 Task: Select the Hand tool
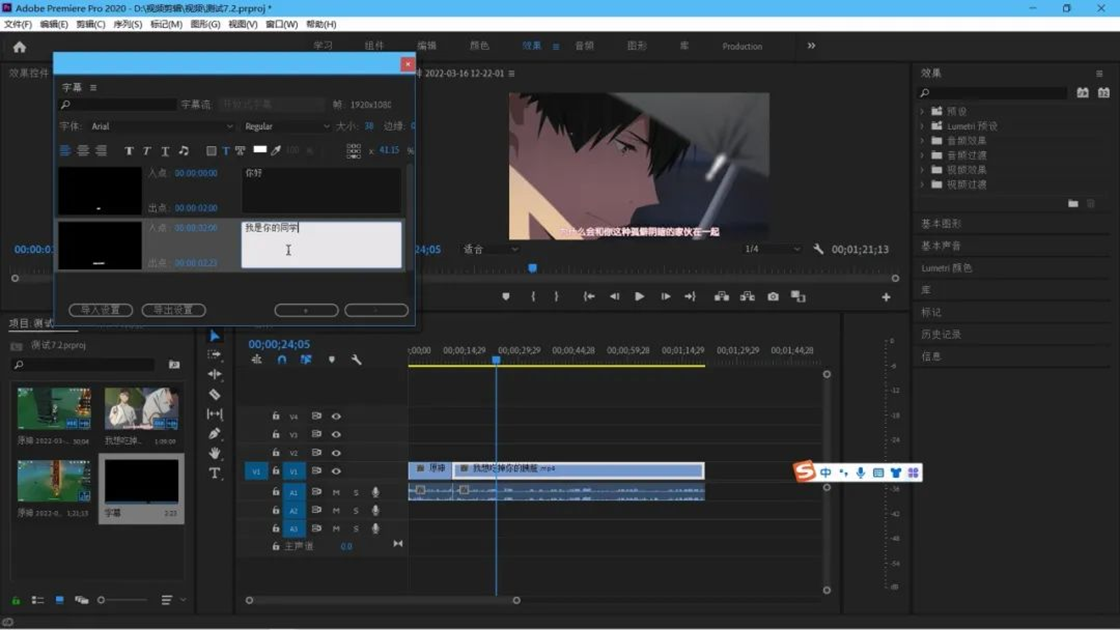coord(214,453)
